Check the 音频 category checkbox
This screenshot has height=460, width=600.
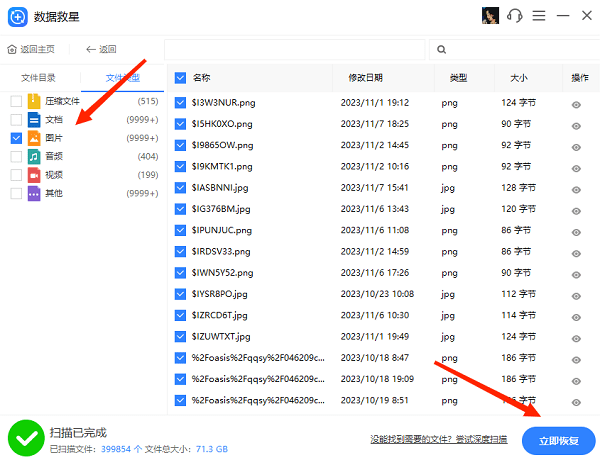[x=16, y=157]
